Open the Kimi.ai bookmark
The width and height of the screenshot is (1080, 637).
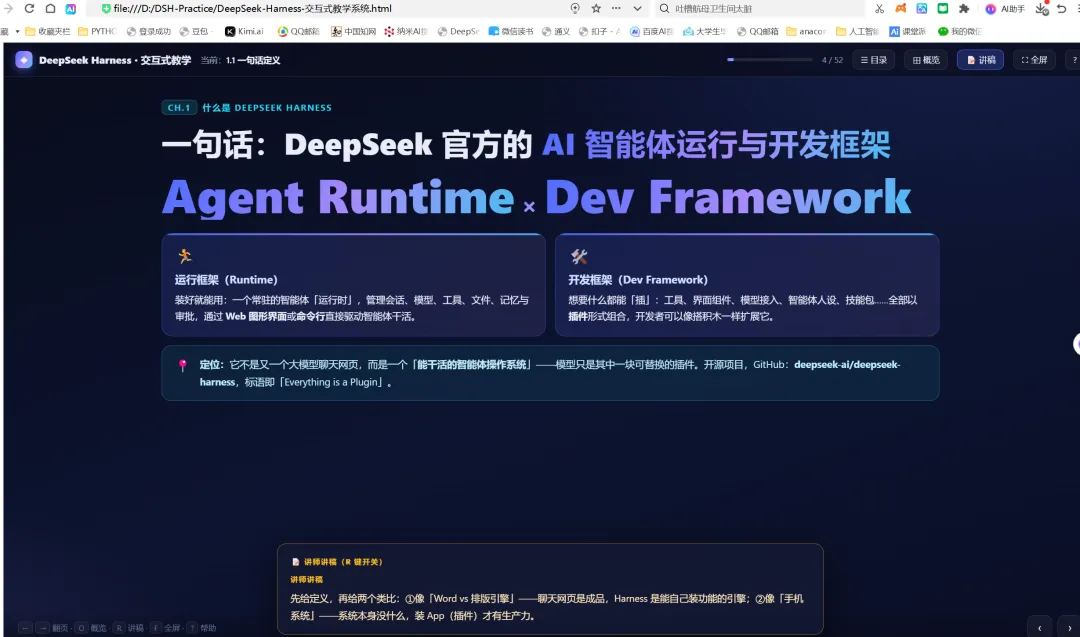click(x=245, y=31)
